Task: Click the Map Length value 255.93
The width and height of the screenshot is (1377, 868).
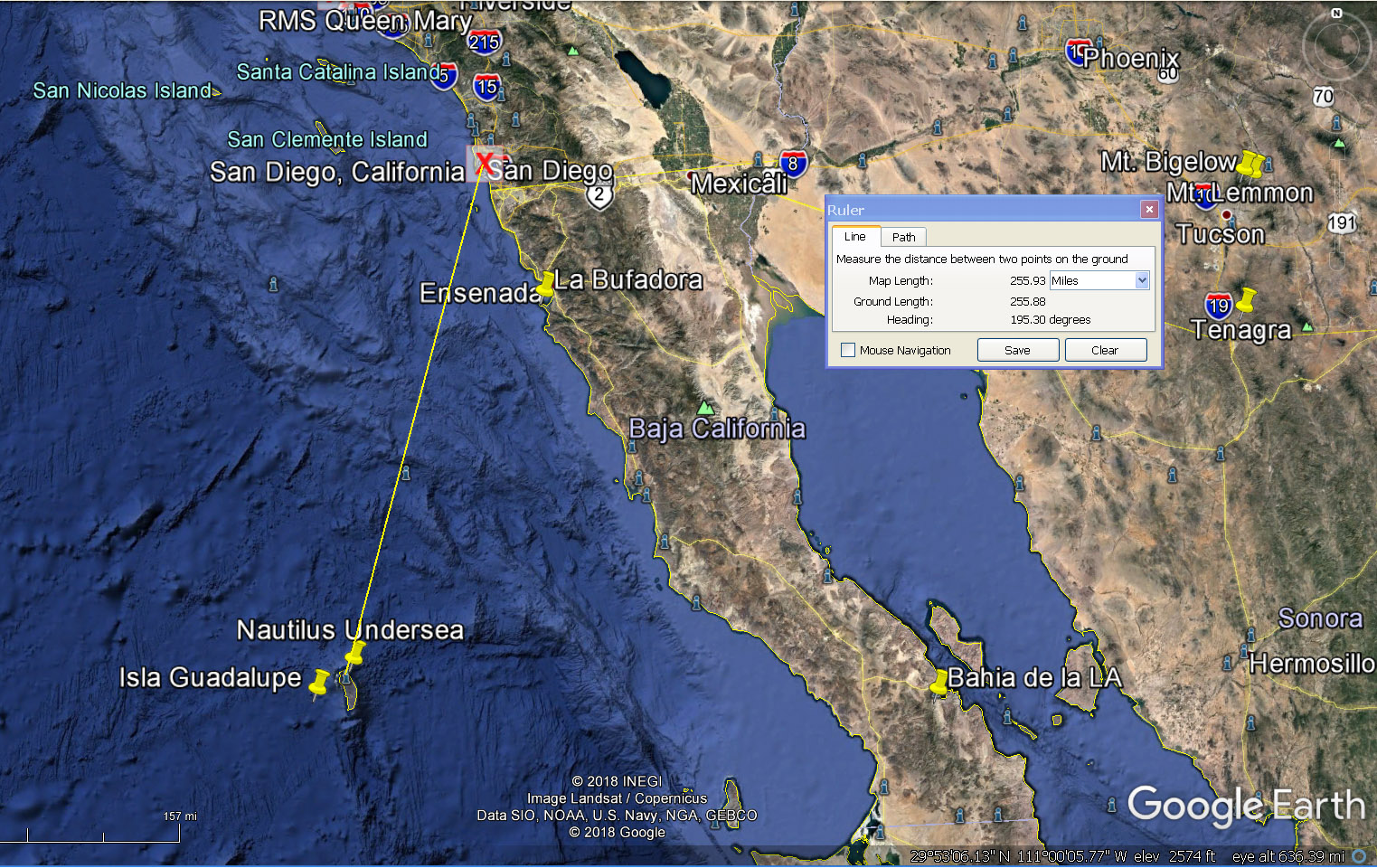Action: pos(1027,280)
